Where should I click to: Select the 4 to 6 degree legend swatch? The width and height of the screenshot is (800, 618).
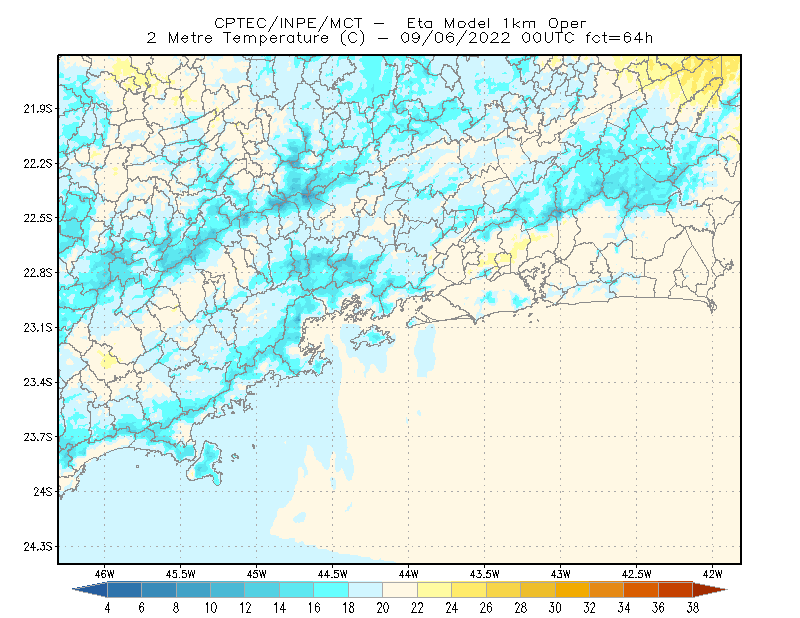pyautogui.click(x=124, y=590)
